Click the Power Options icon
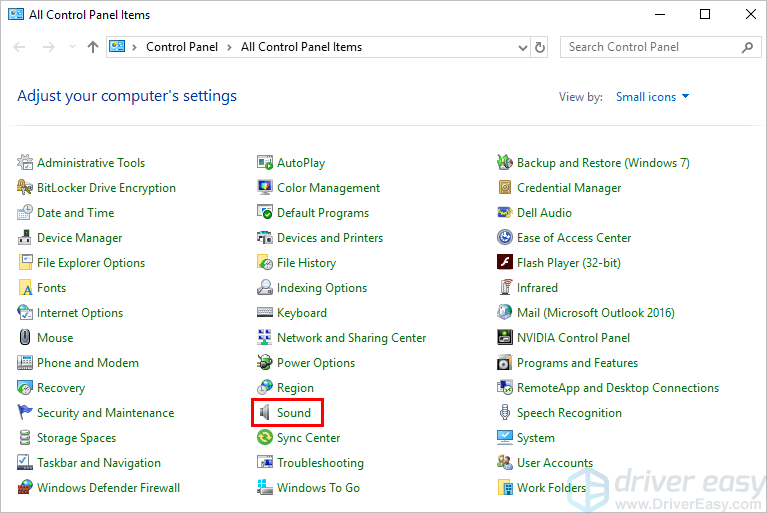Viewport: 767px width, 513px height. 265,363
